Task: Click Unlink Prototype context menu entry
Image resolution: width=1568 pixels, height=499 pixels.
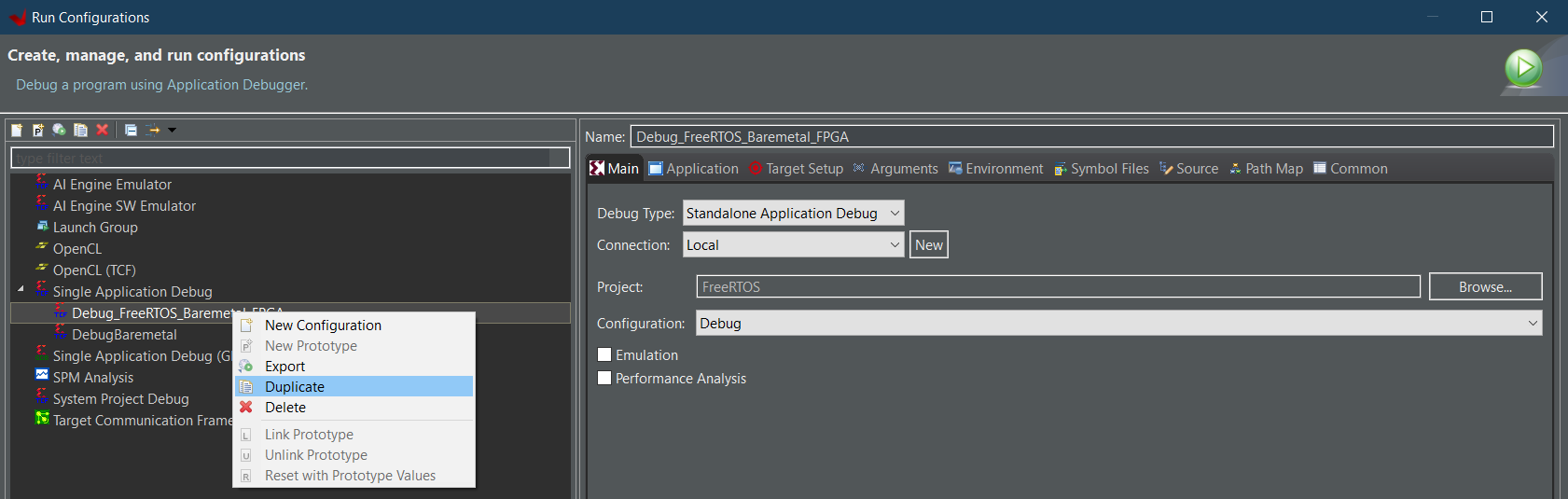Action: tap(354, 454)
